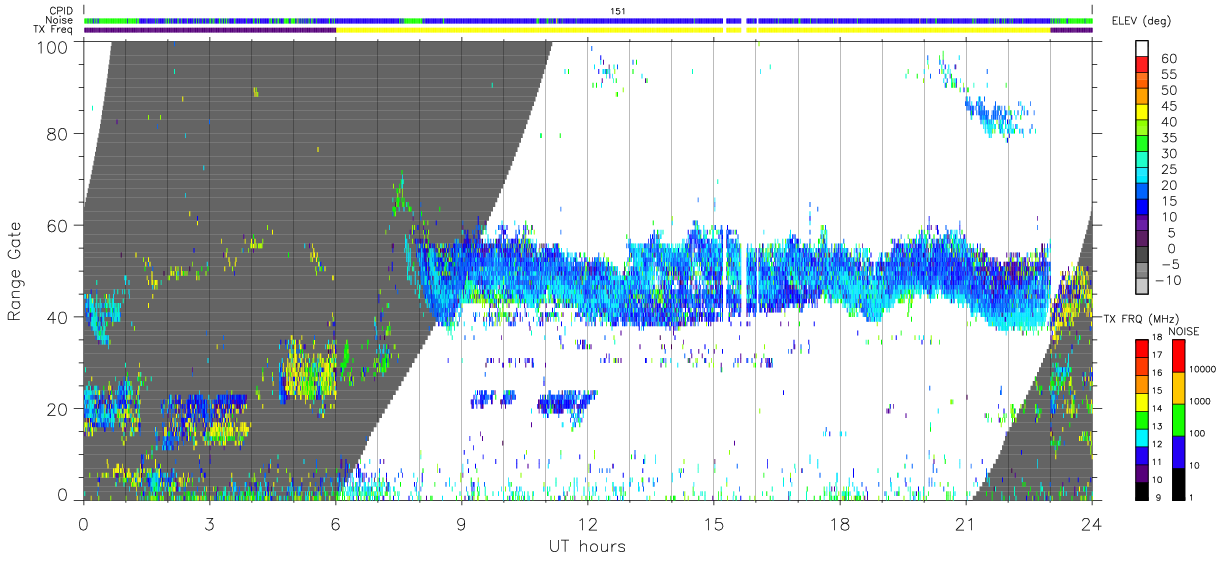The width and height of the screenshot is (1228, 567).
Task: Click the red swatch in ELEV color bar
Action: (1143, 66)
